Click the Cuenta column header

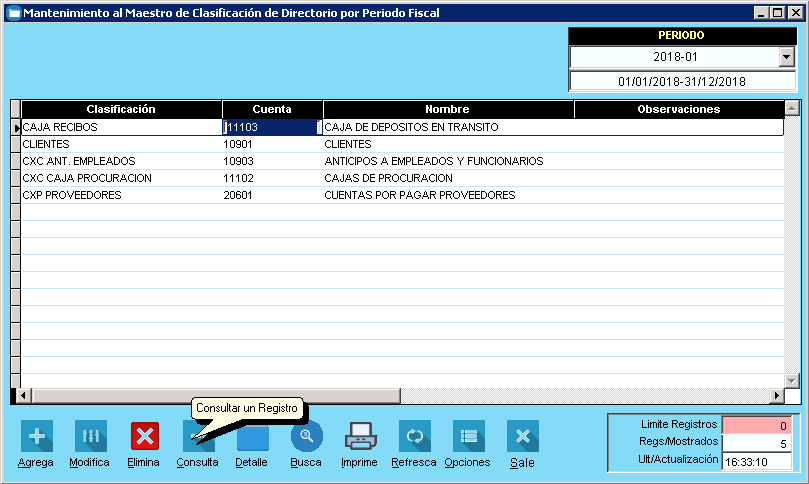[x=272, y=109]
